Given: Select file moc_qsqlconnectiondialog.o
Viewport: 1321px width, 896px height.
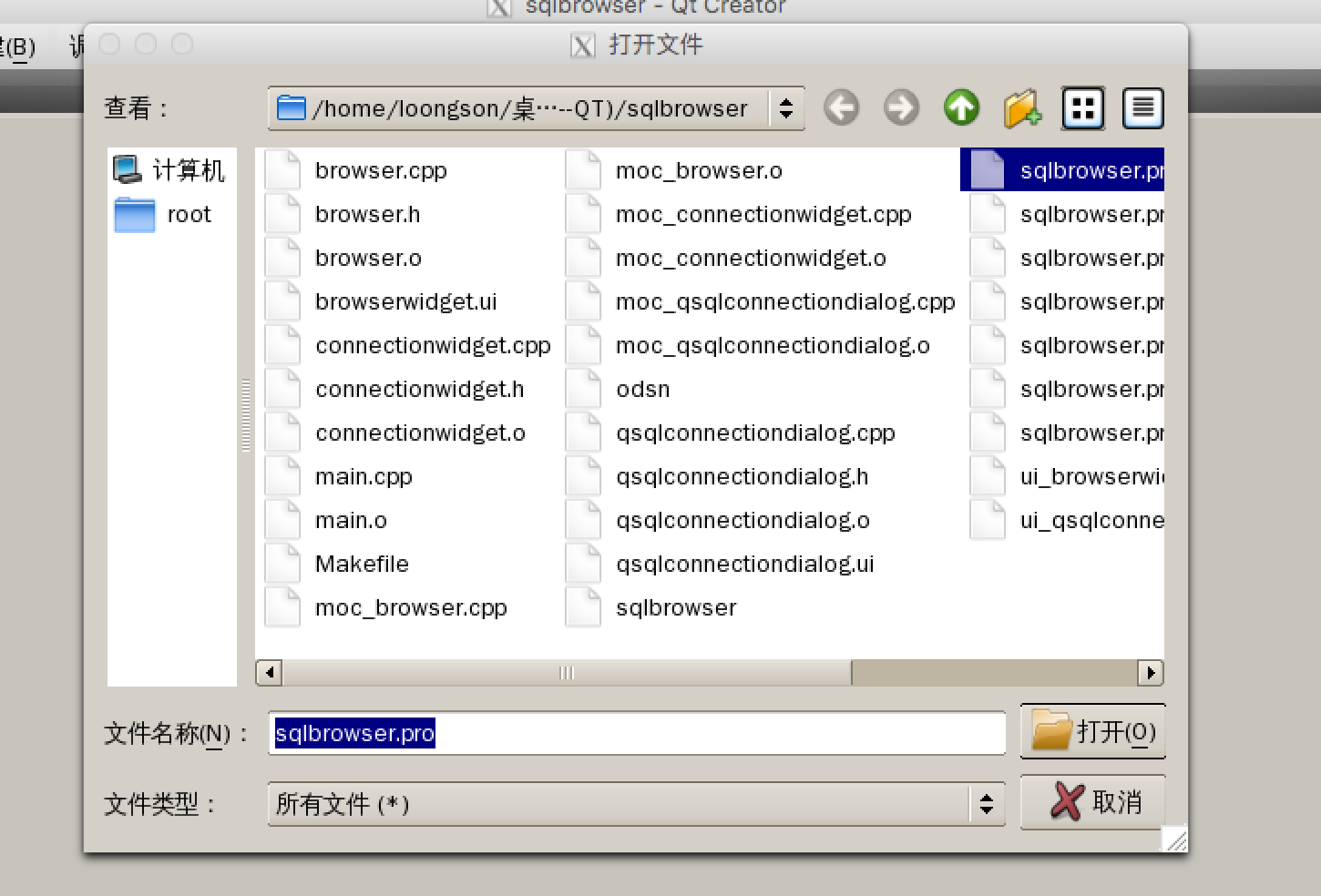Looking at the screenshot, I should (x=773, y=345).
